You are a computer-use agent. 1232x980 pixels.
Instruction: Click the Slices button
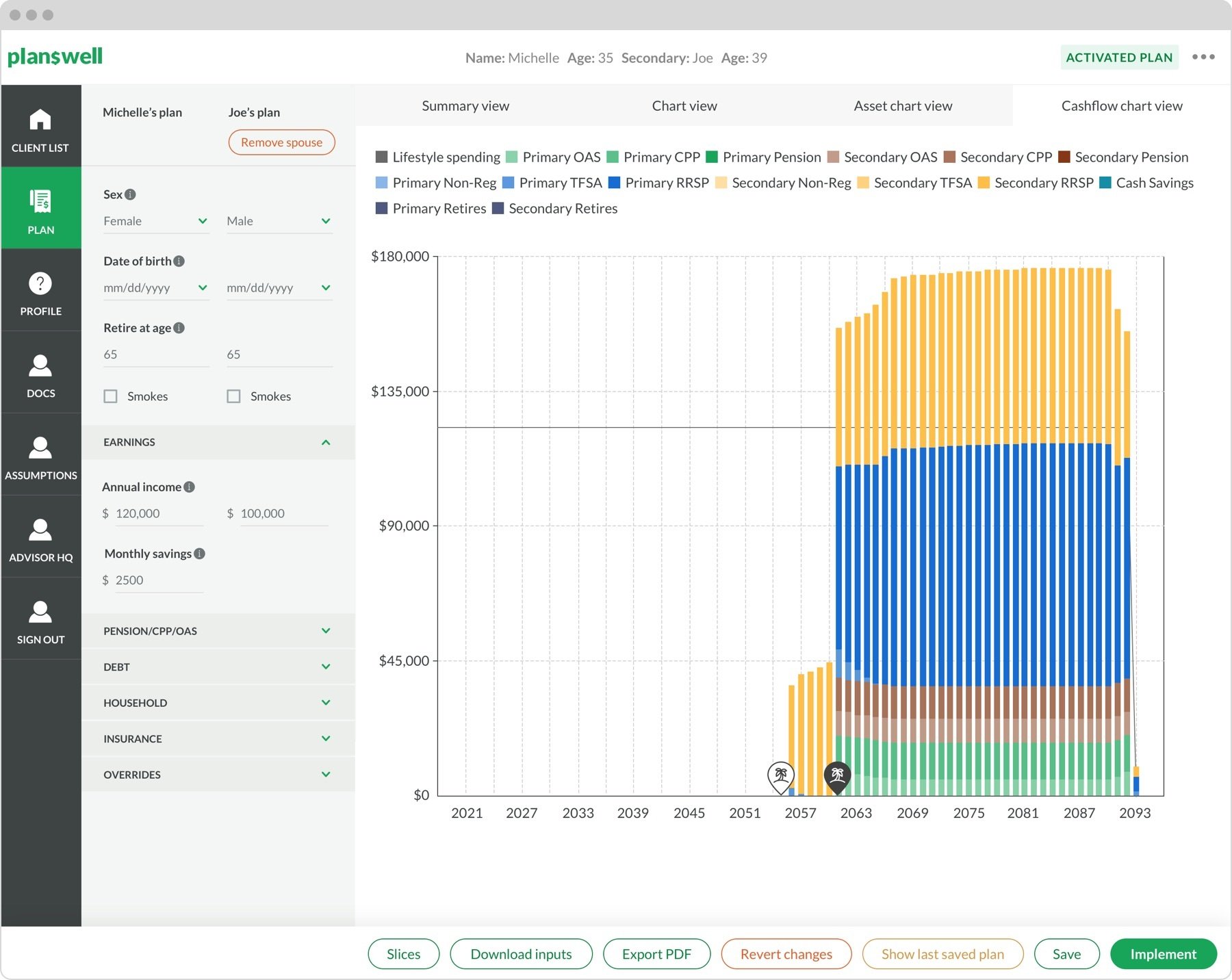403,954
